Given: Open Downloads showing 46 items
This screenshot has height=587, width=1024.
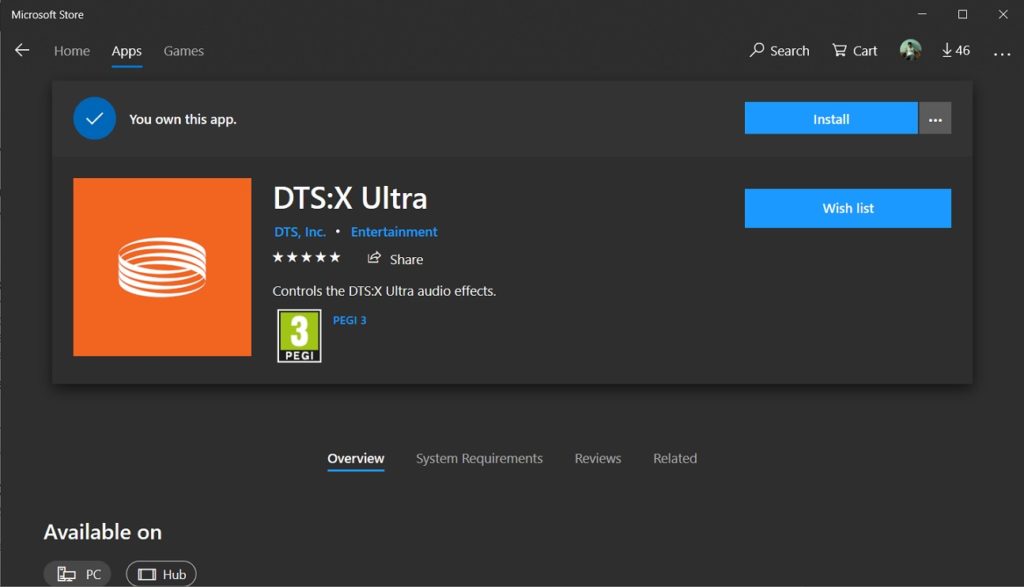Looking at the screenshot, I should [954, 50].
